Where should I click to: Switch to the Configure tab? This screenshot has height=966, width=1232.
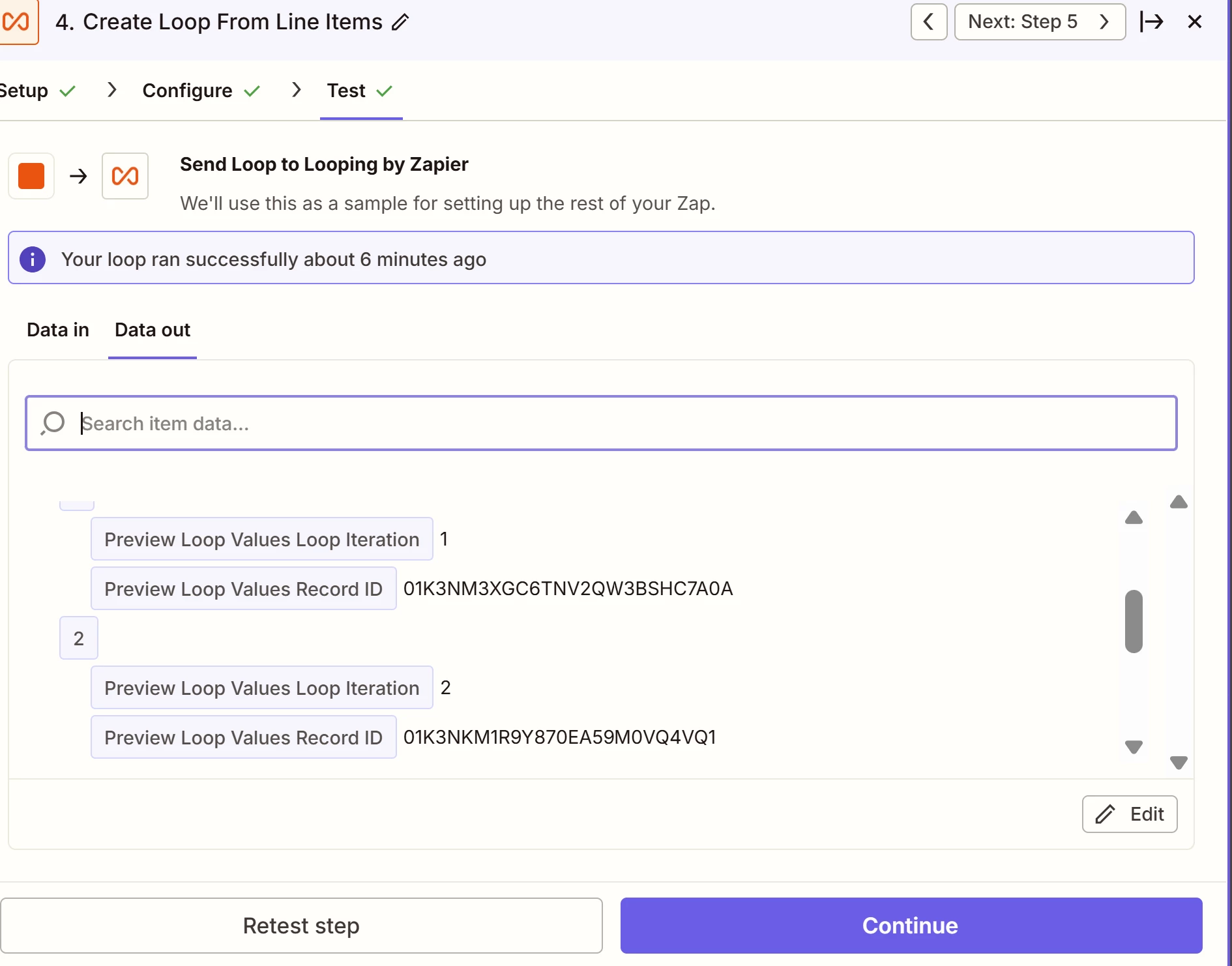click(201, 91)
